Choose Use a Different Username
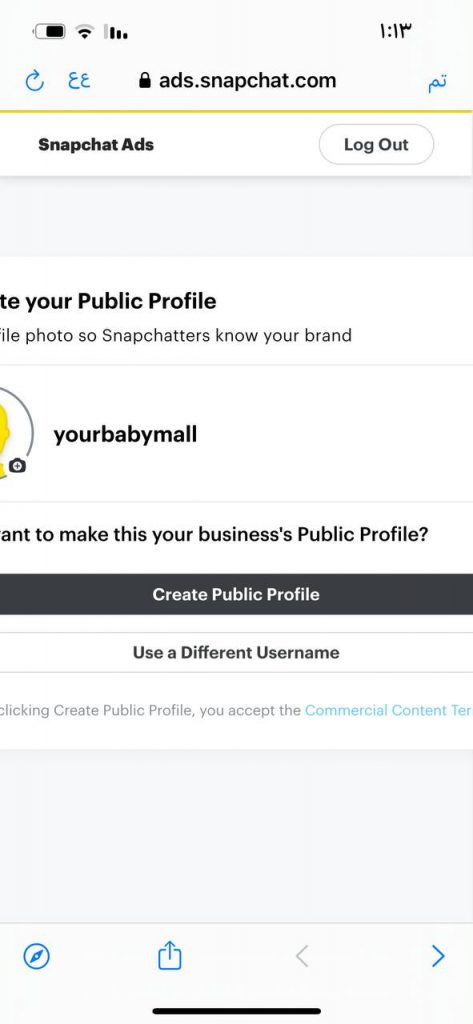Viewport: 473px width, 1024px height. click(x=236, y=652)
